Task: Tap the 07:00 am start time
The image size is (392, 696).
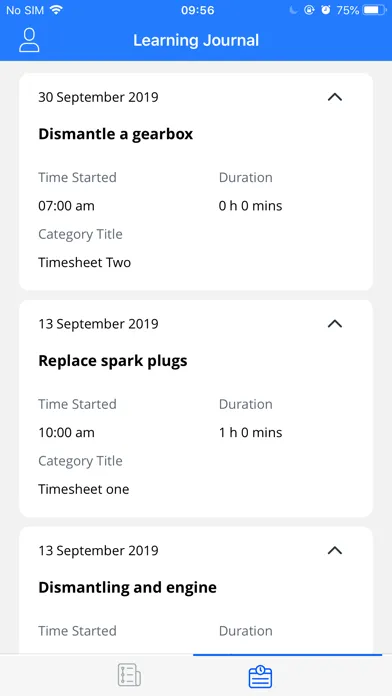Action: (66, 206)
